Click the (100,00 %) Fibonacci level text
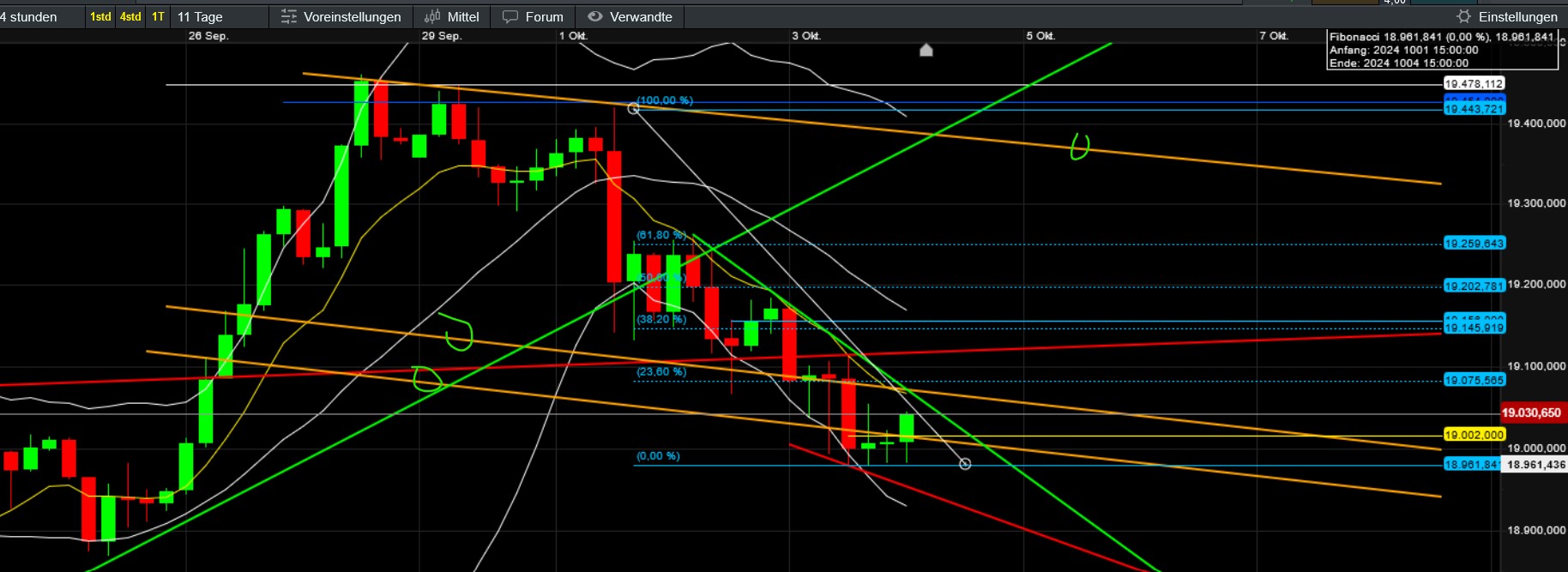Image resolution: width=1568 pixels, height=572 pixels. [665, 100]
